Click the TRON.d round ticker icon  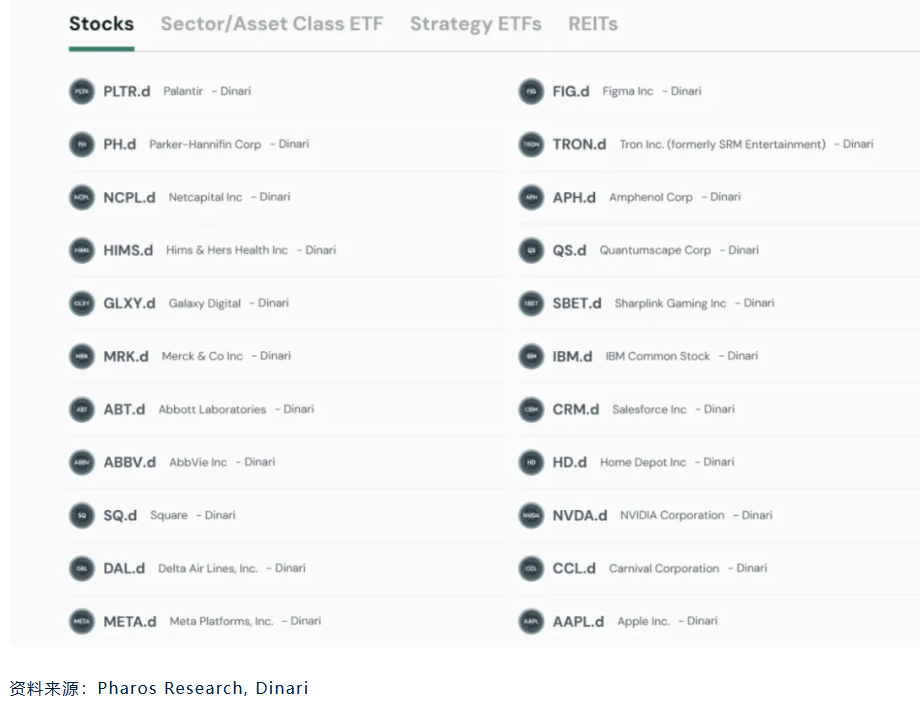tap(531, 145)
